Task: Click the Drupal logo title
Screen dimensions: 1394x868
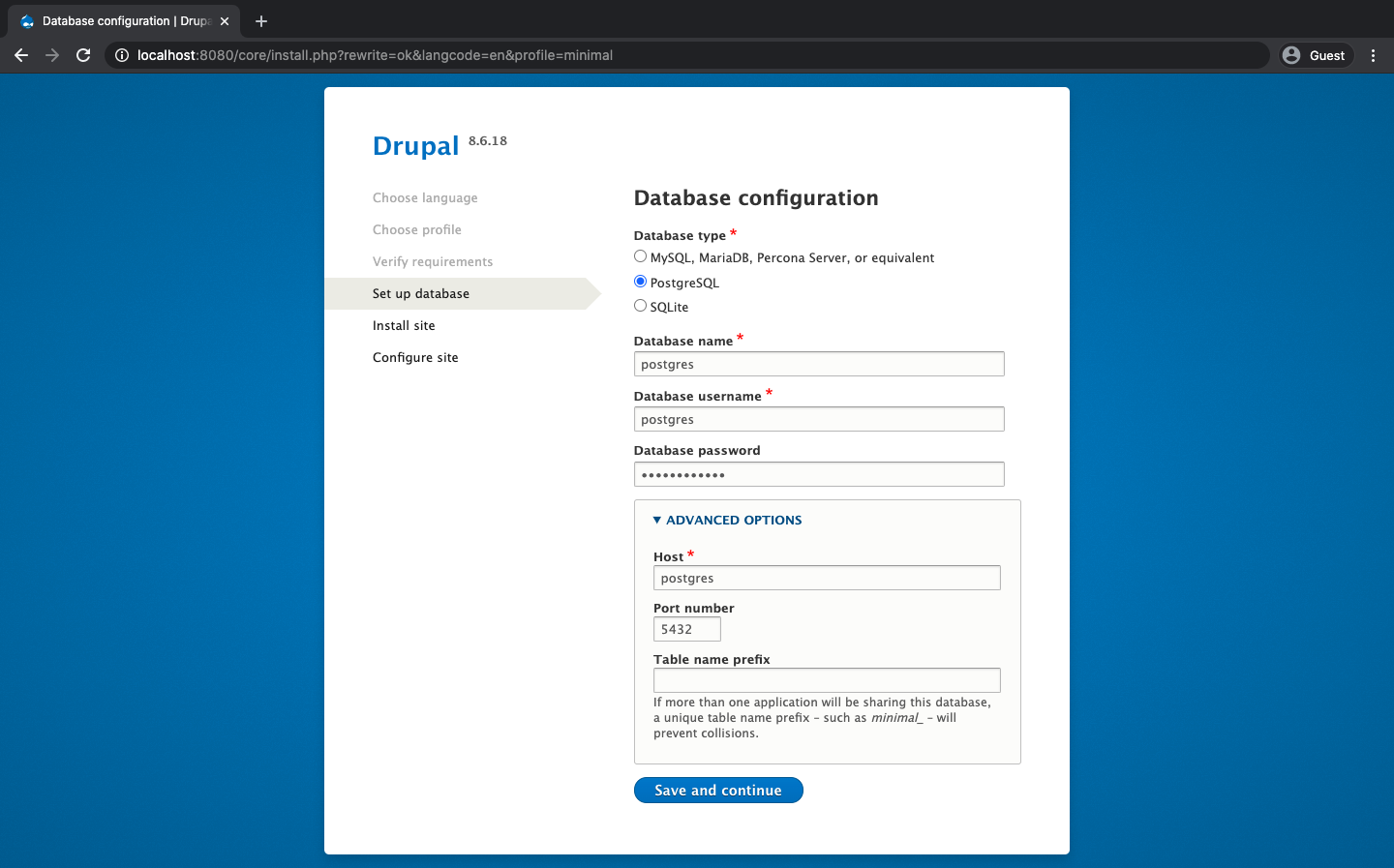Action: click(x=415, y=146)
